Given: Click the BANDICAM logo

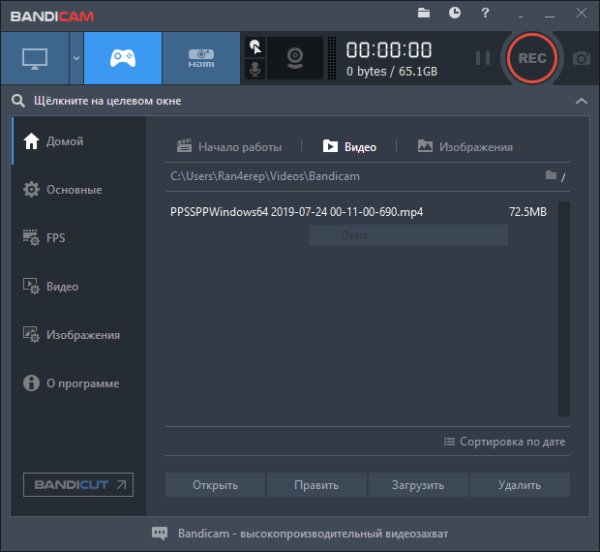Looking at the screenshot, I should [52, 16].
